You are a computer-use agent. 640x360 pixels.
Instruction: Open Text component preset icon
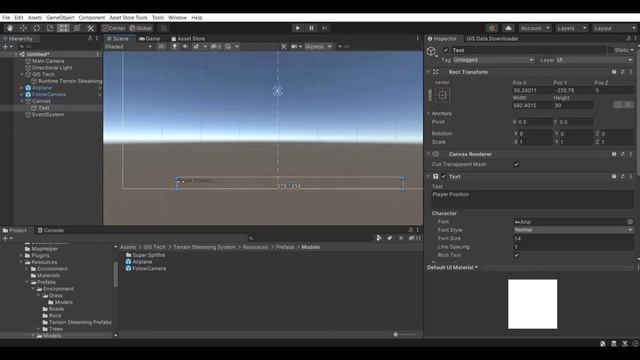(x=622, y=176)
